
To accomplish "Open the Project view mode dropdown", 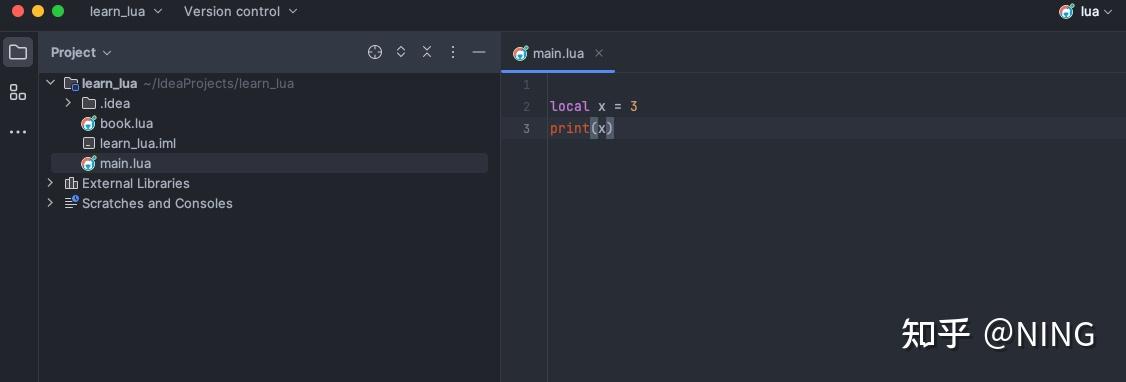I will point(82,52).
